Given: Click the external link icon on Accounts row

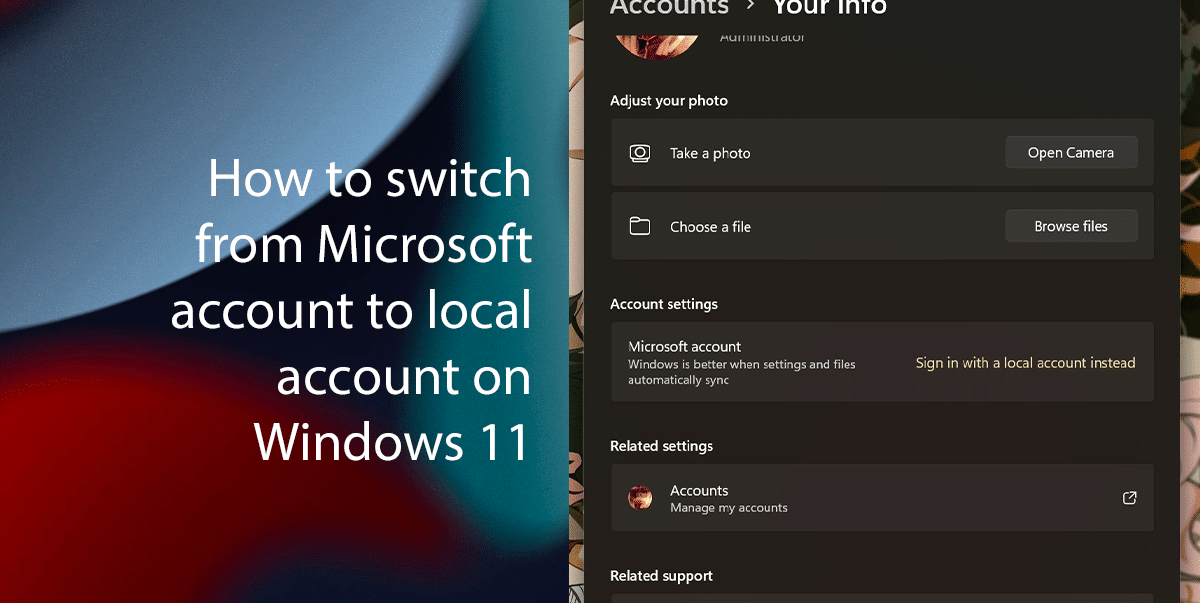Looking at the screenshot, I should (1129, 497).
